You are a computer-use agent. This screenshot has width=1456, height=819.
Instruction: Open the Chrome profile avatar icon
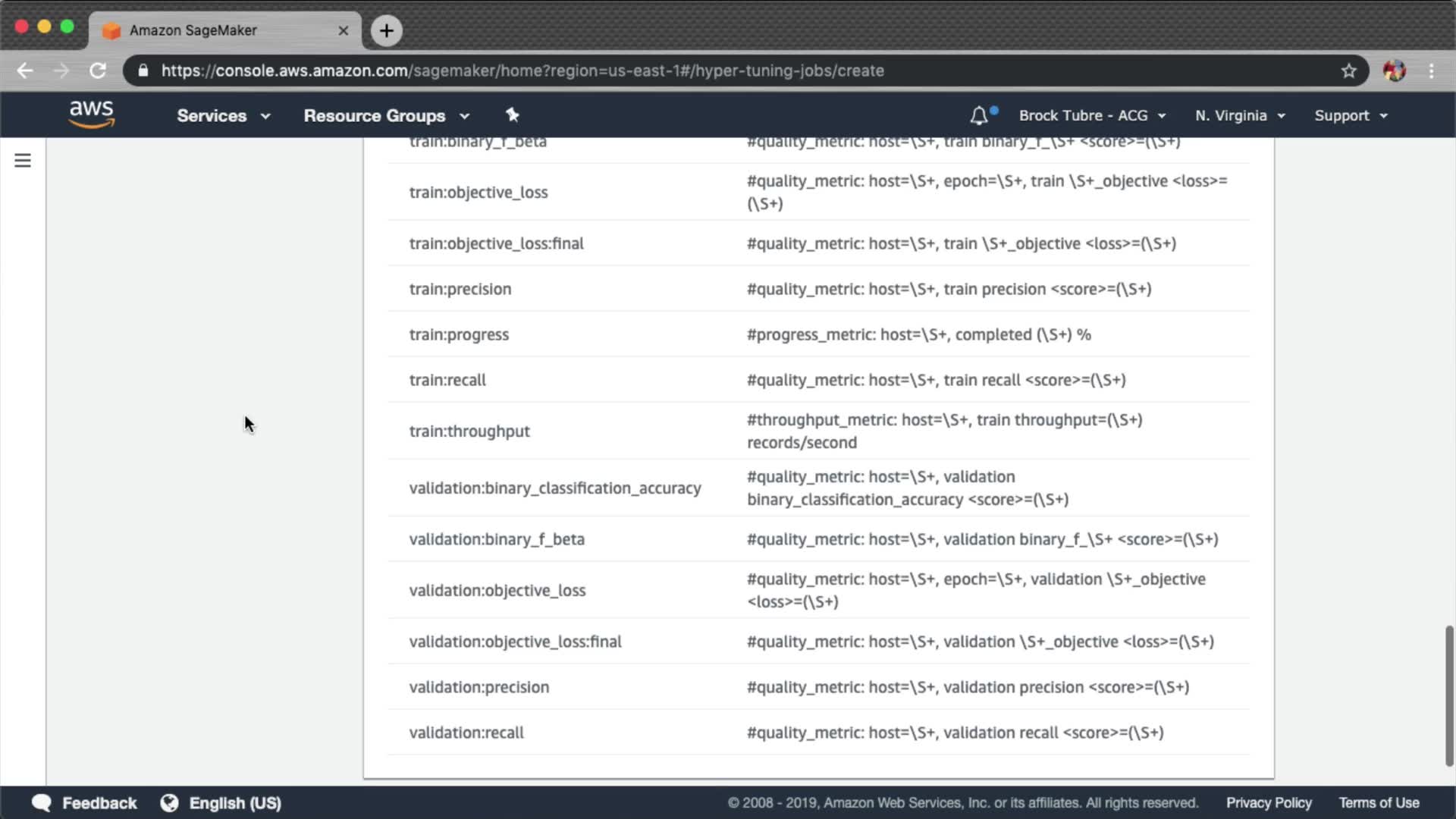(x=1394, y=71)
